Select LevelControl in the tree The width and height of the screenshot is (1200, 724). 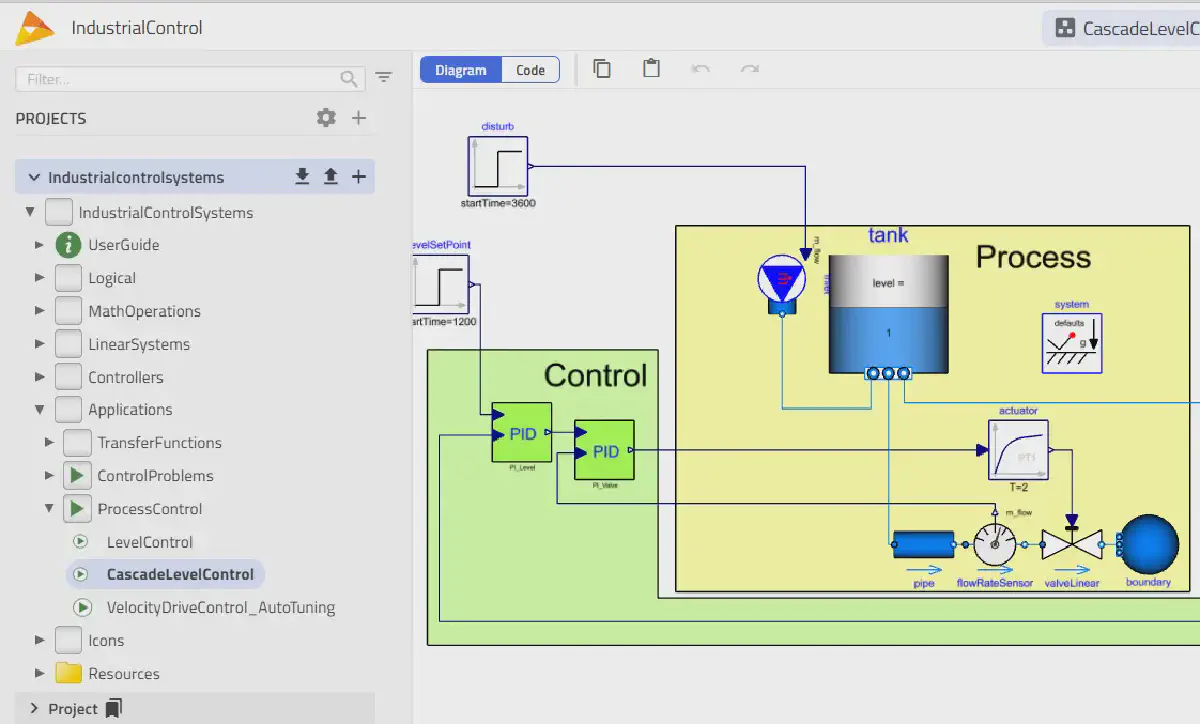149,542
